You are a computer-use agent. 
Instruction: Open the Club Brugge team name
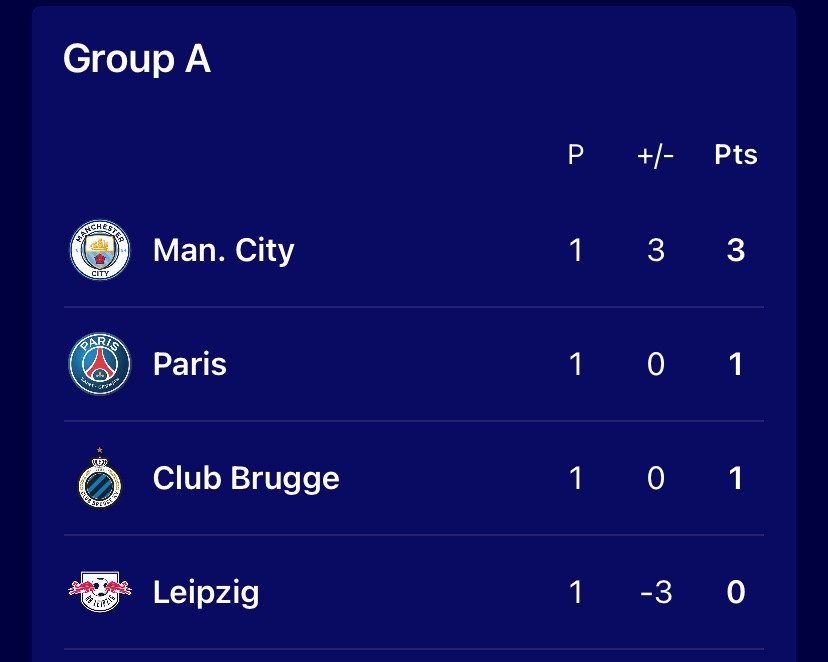pyautogui.click(x=246, y=478)
